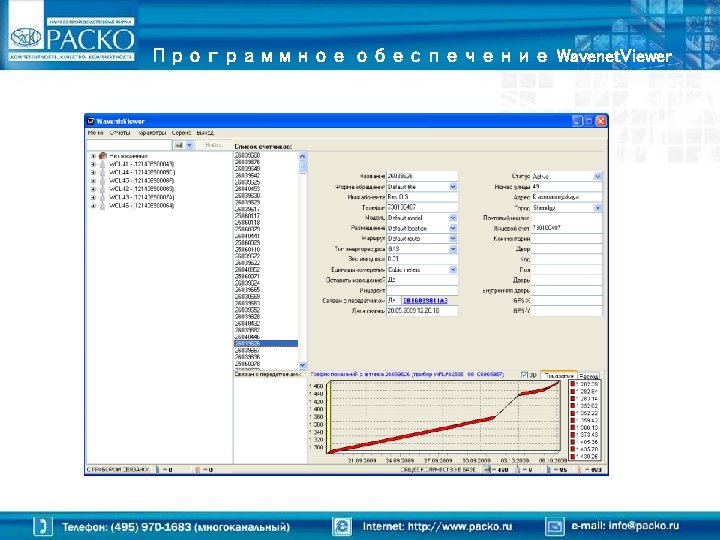Click the counter list scrollbar thumb
The height and width of the screenshot is (540, 720).
(303, 167)
